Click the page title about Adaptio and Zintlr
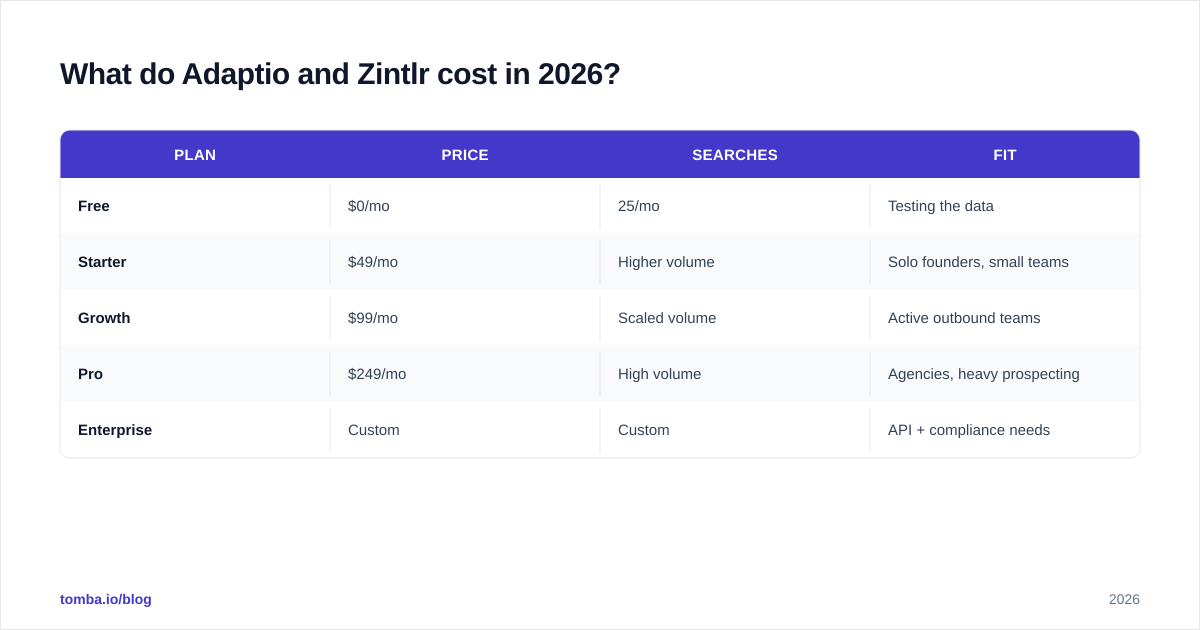This screenshot has width=1200, height=630. (x=340, y=74)
